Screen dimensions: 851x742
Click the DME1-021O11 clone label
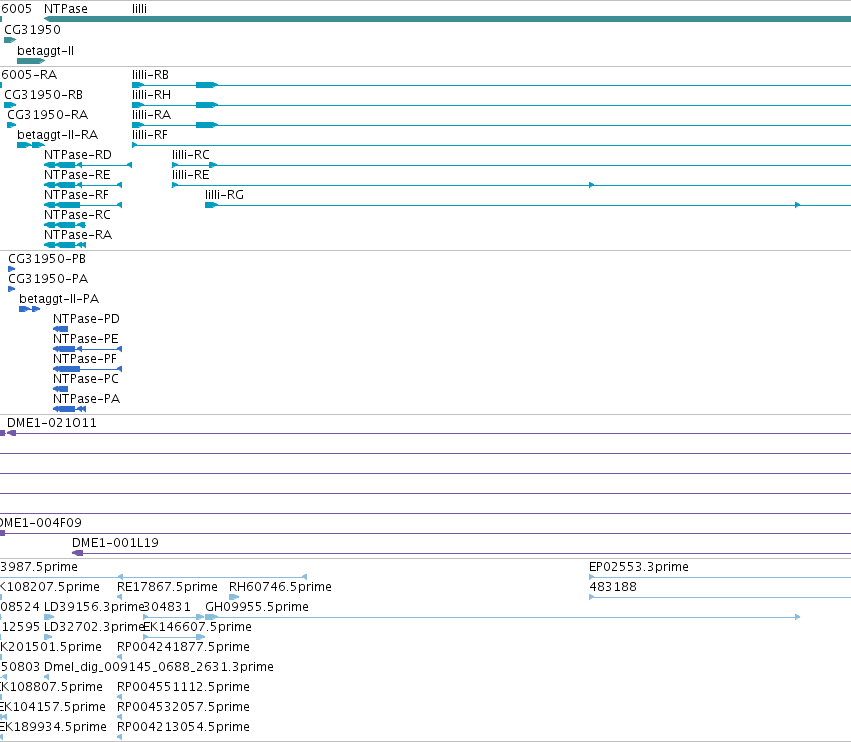pos(52,423)
